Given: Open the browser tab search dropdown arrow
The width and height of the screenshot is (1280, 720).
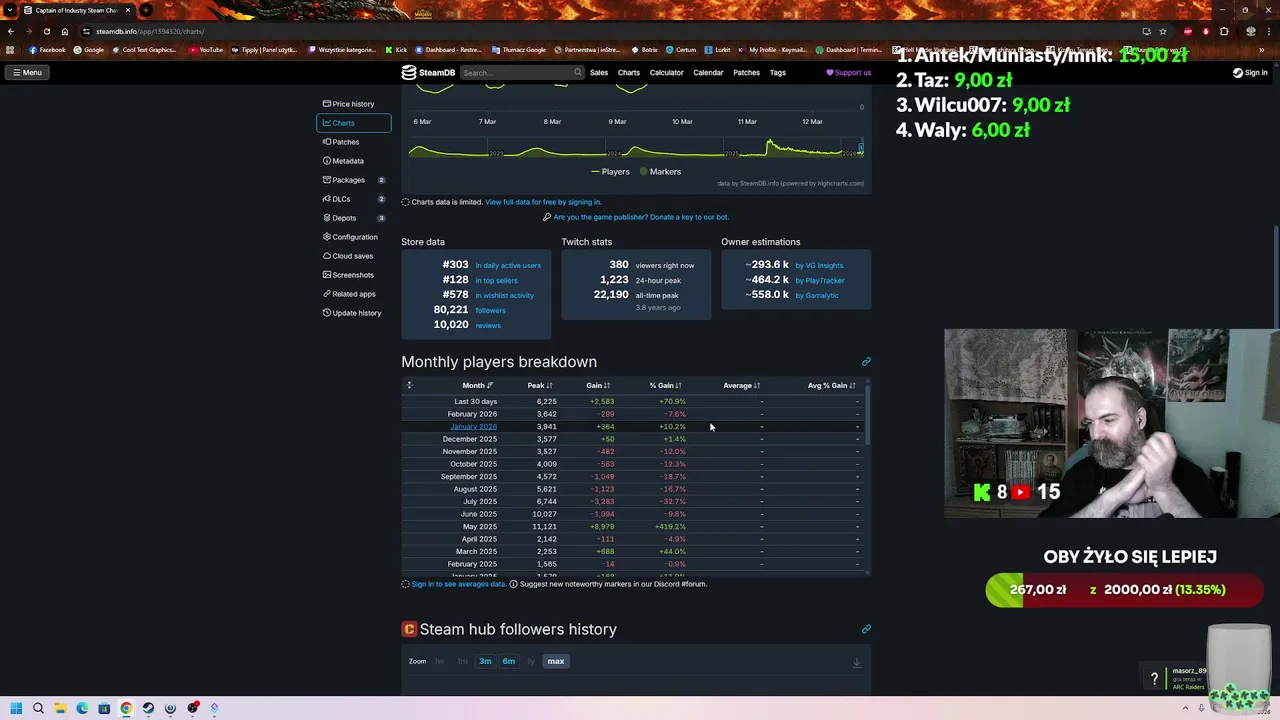Looking at the screenshot, I should [10, 10].
